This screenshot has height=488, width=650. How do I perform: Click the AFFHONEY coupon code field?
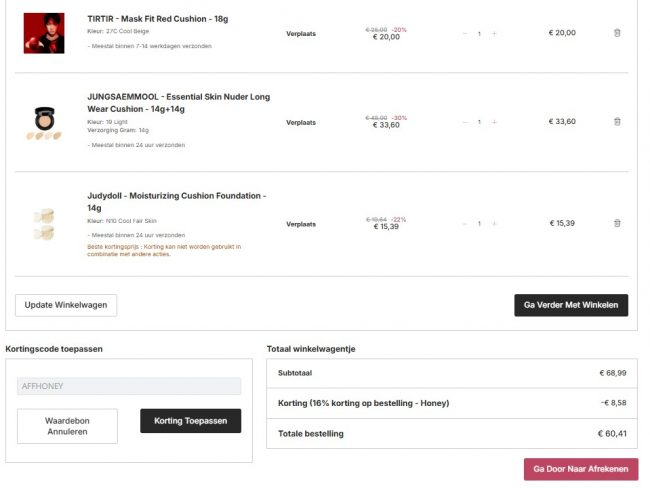129,386
